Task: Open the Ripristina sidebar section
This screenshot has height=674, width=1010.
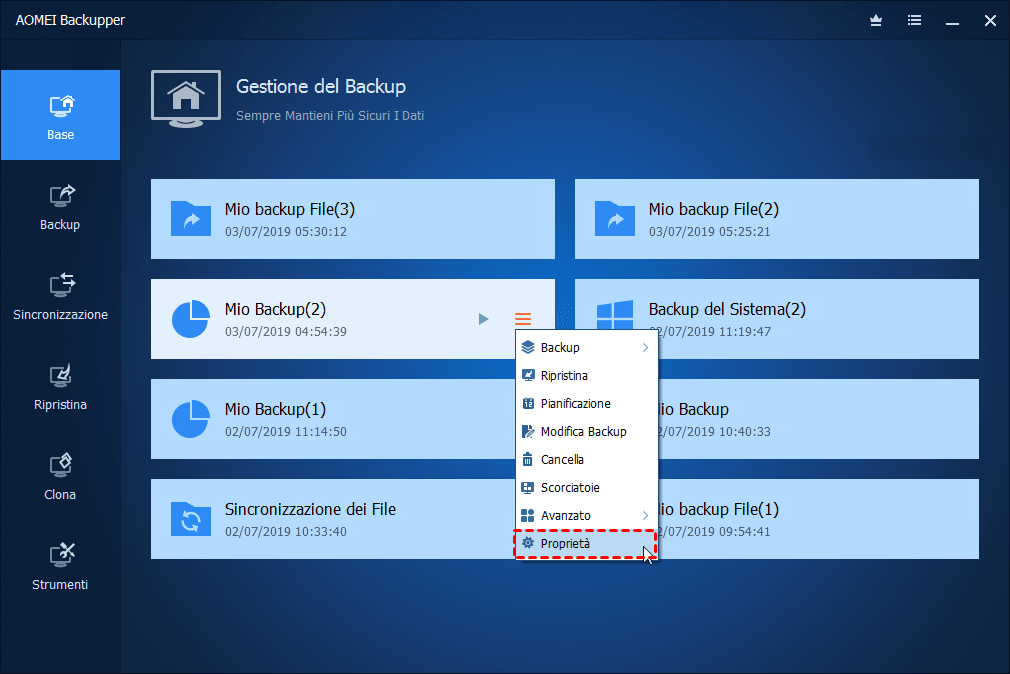Action: pyautogui.click(x=60, y=387)
